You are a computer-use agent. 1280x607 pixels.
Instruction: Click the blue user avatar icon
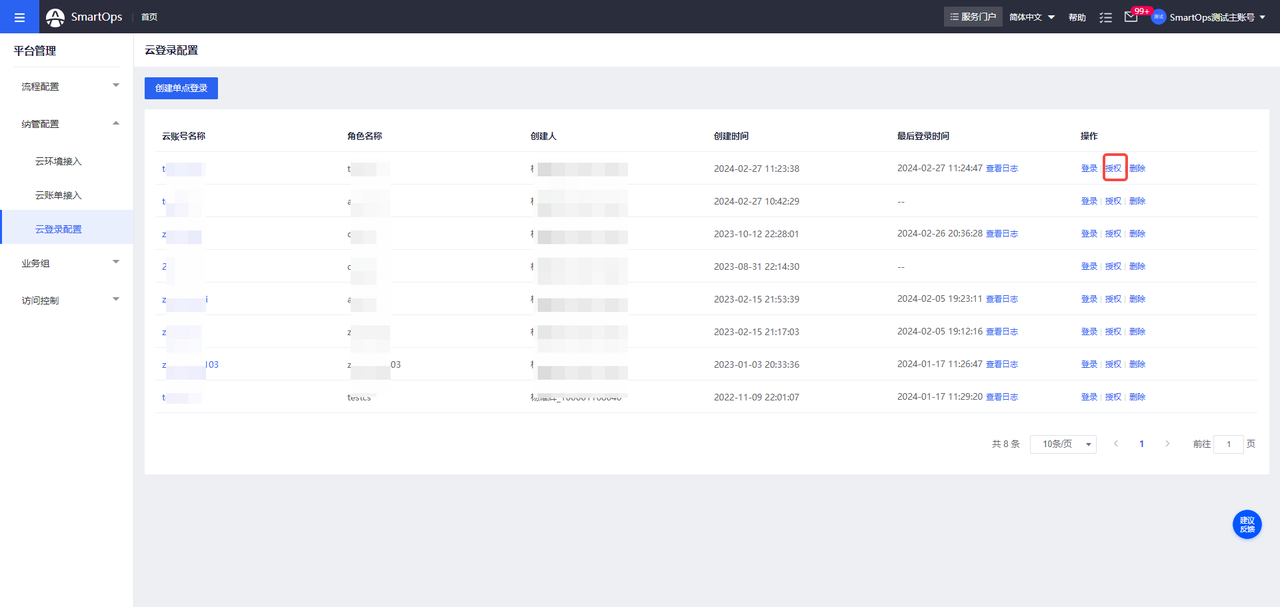coord(1158,17)
